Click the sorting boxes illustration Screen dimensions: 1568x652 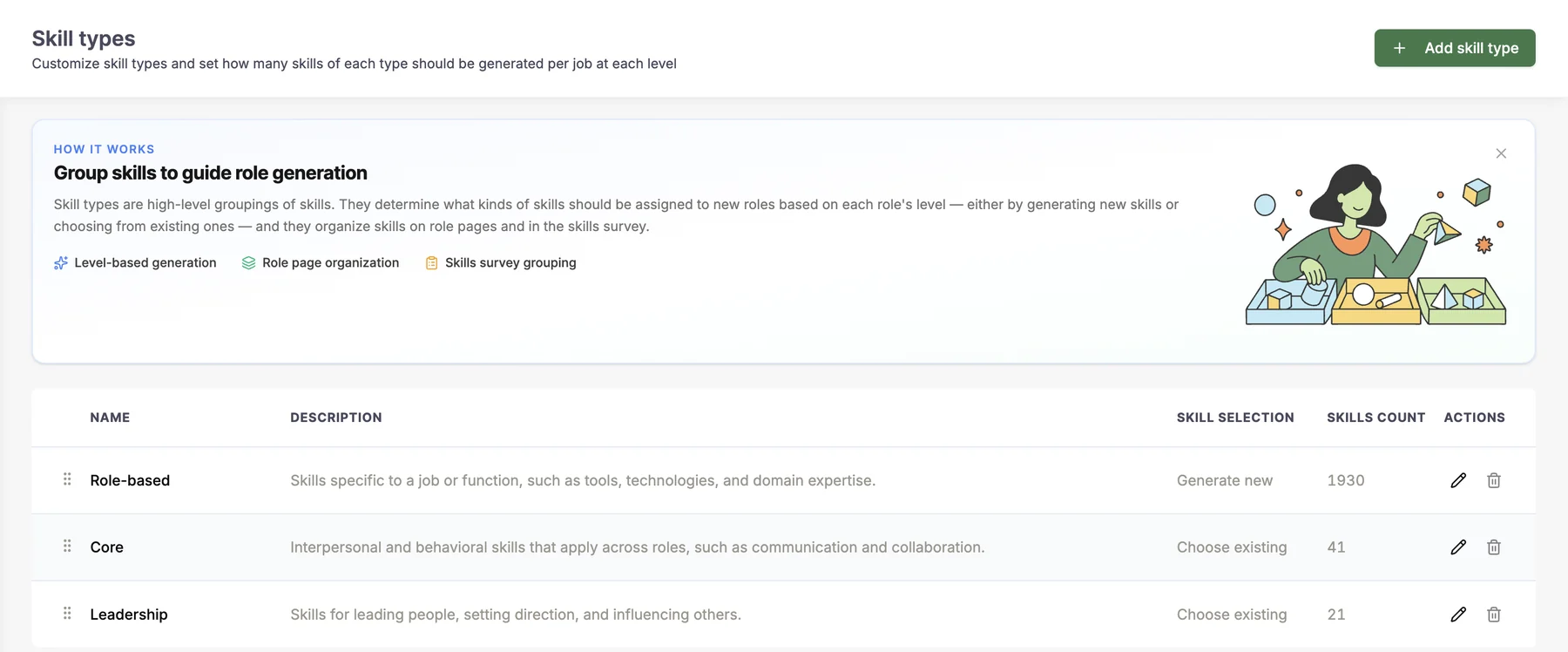pos(1376,244)
